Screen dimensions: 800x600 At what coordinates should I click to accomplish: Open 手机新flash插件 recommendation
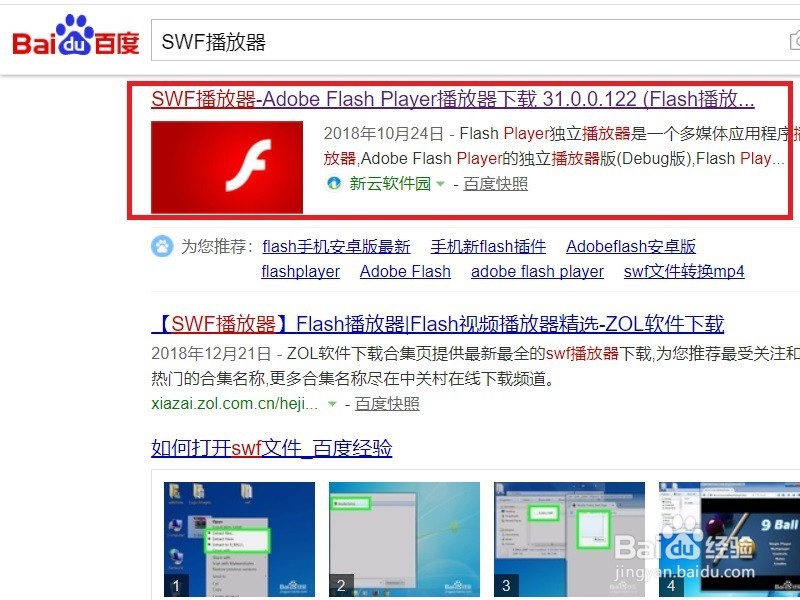tap(488, 246)
